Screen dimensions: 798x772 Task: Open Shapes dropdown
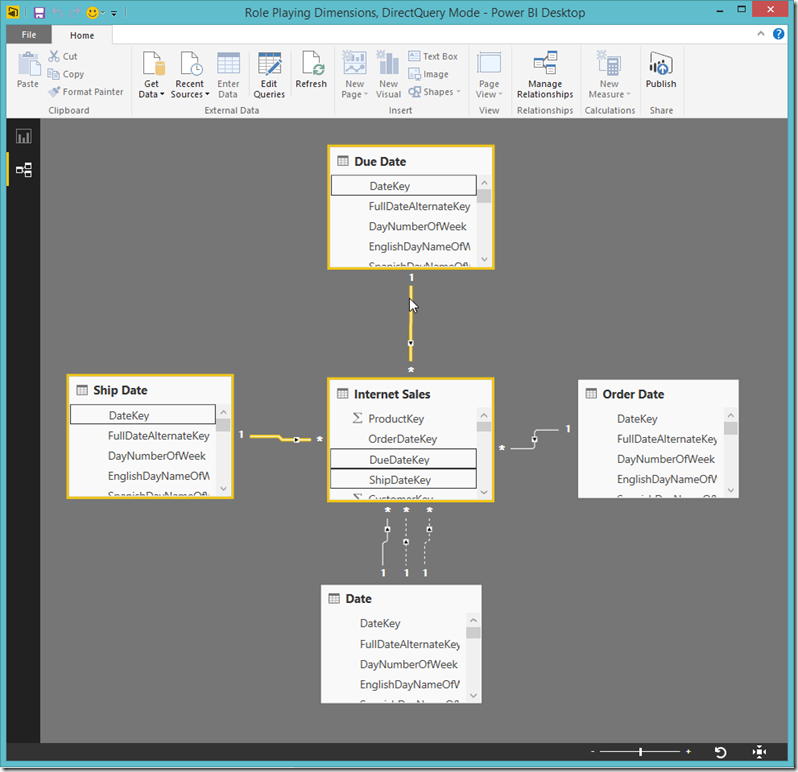(x=435, y=92)
